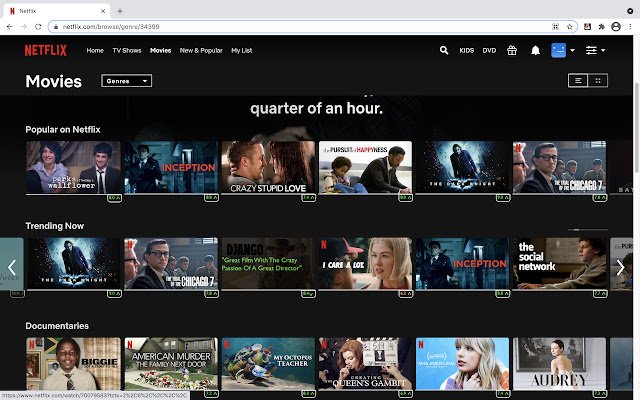
Task: Open the KIDS link
Action: click(467, 50)
